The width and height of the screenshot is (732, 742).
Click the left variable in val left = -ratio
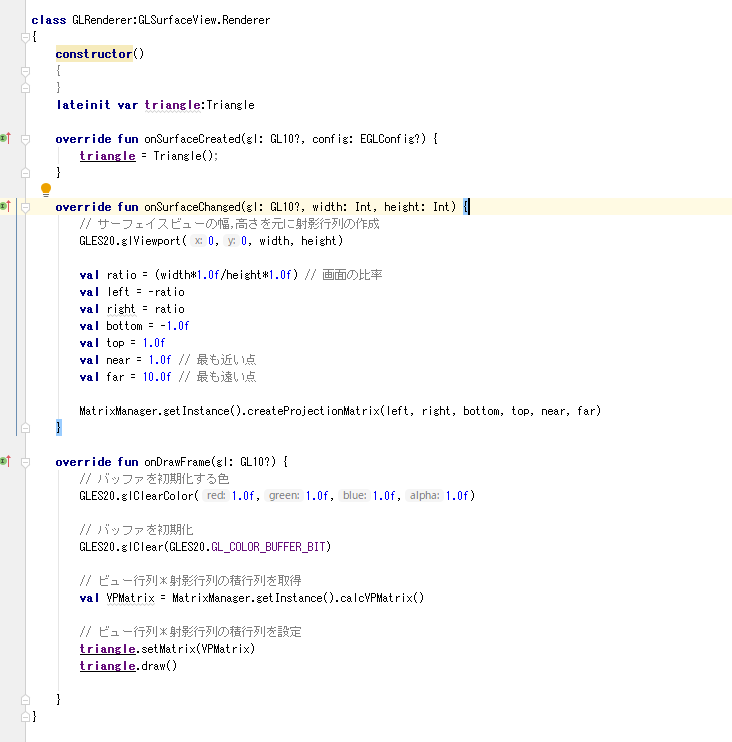coord(118,292)
